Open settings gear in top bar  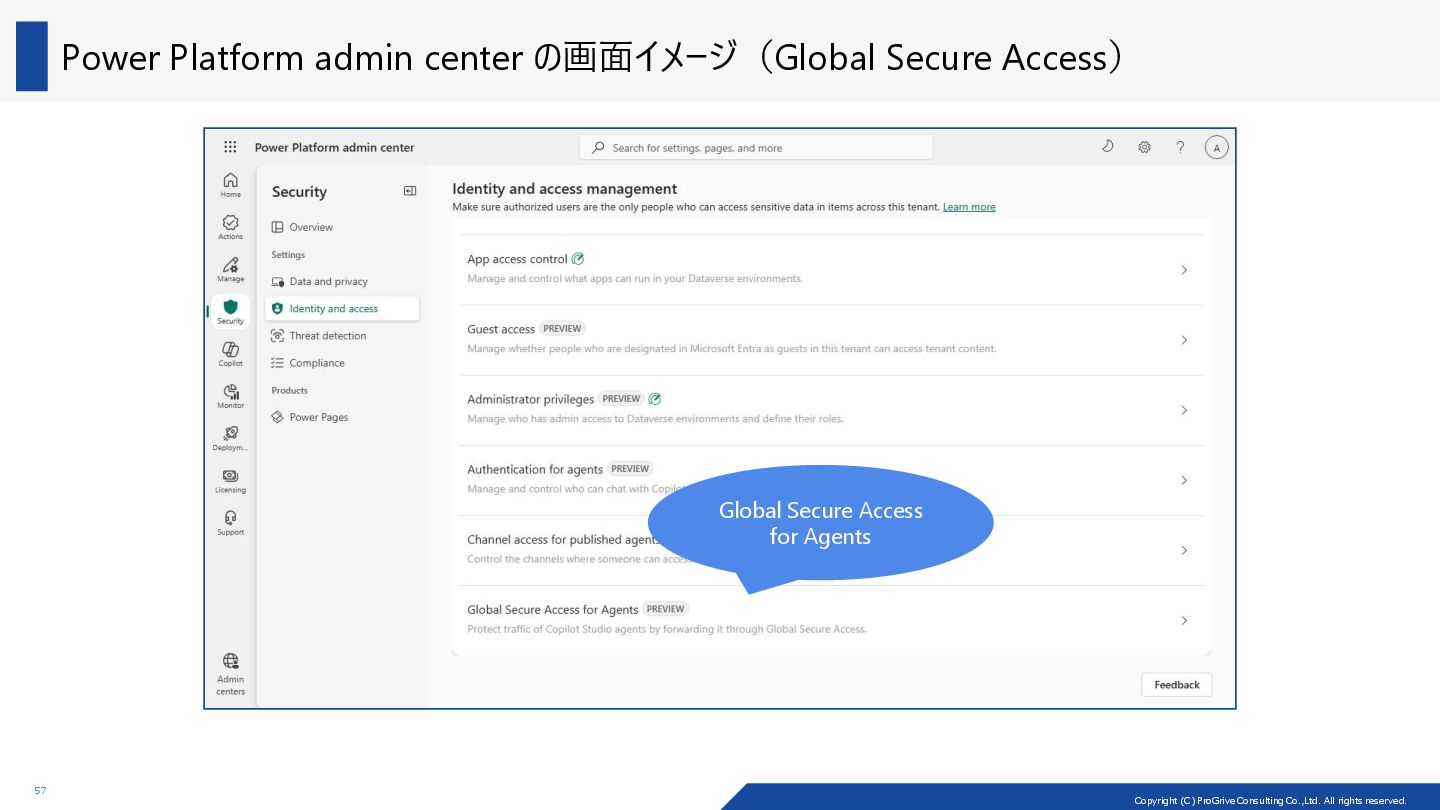1144,147
